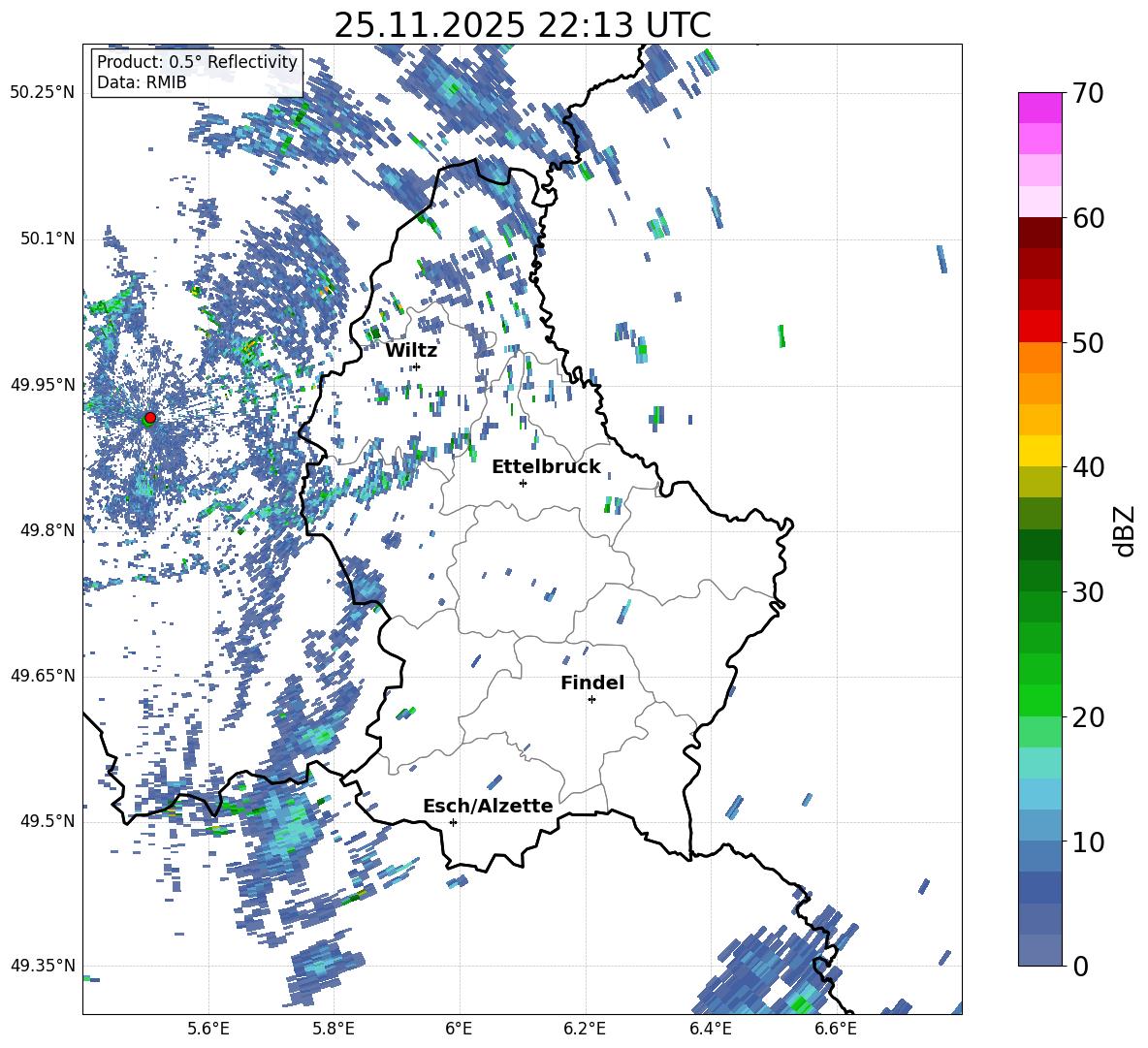Click the title '25.11.2025 22:13 UTC'

click(522, 25)
